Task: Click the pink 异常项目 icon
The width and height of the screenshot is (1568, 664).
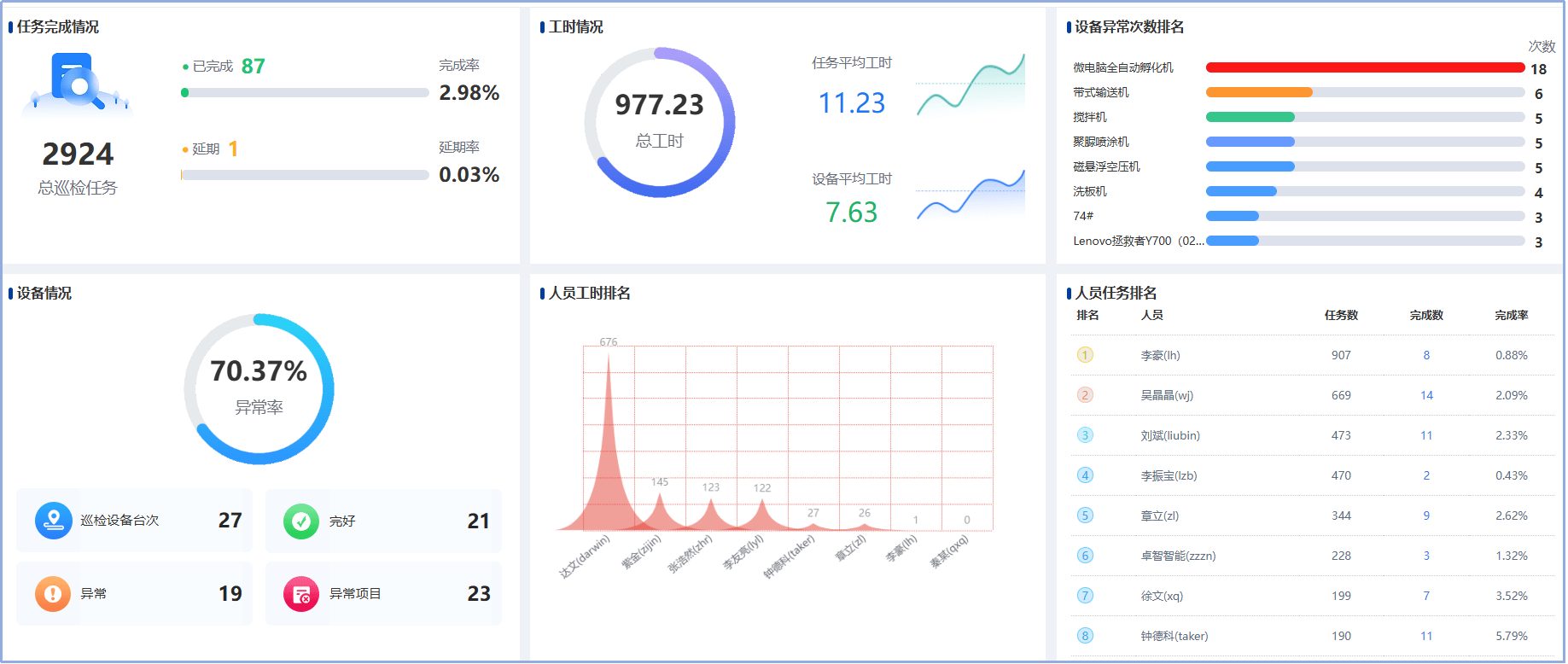Action: [x=301, y=594]
